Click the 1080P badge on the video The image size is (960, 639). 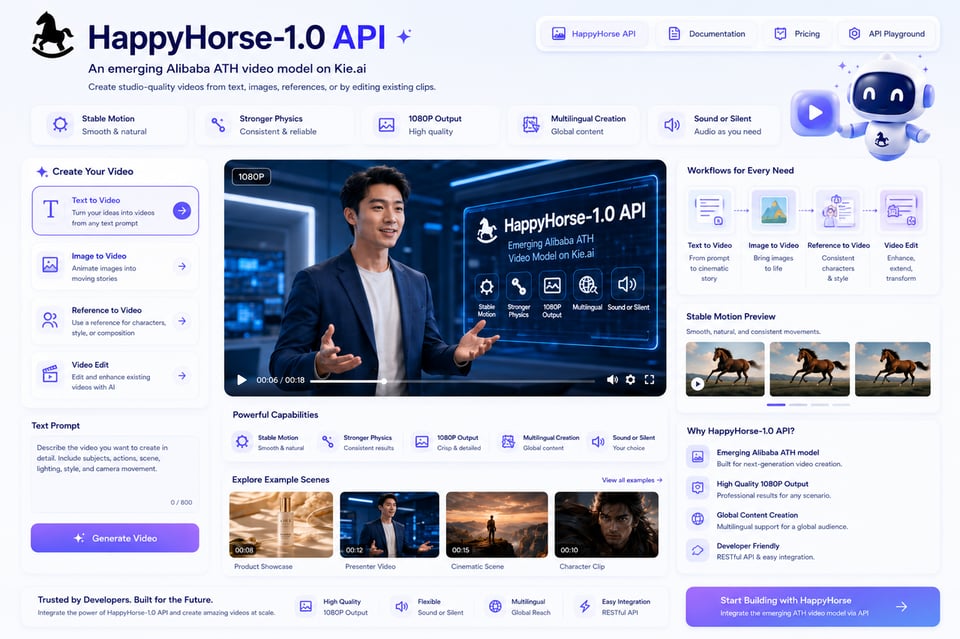point(251,176)
